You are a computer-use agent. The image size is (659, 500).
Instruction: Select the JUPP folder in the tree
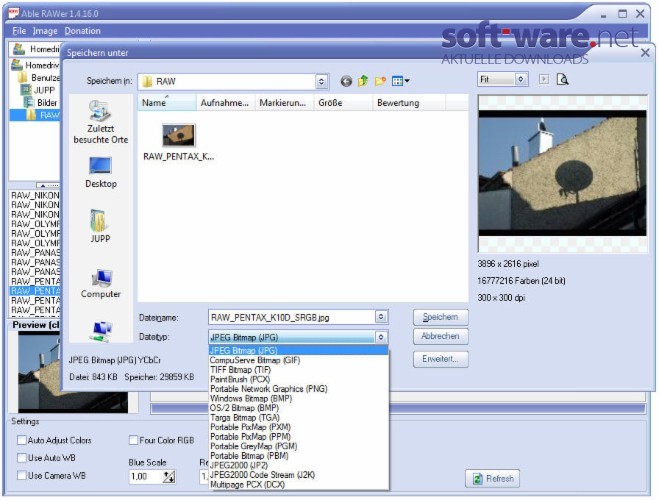39,90
